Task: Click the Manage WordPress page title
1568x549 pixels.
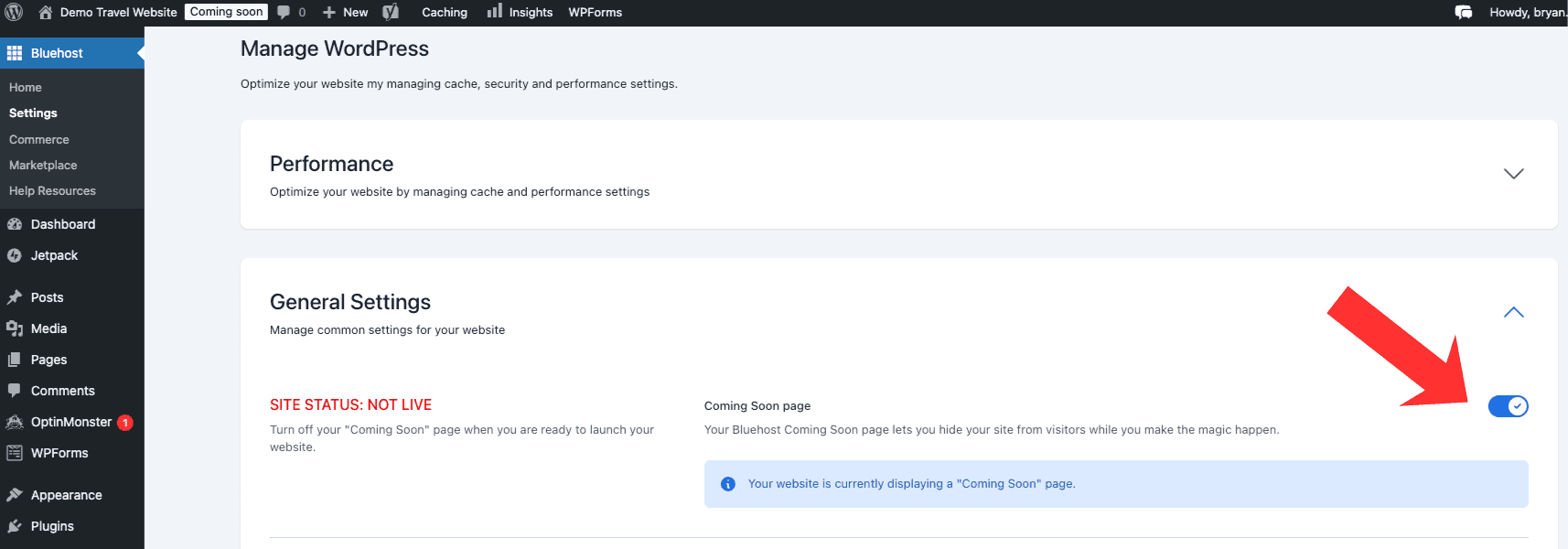Action: (335, 48)
